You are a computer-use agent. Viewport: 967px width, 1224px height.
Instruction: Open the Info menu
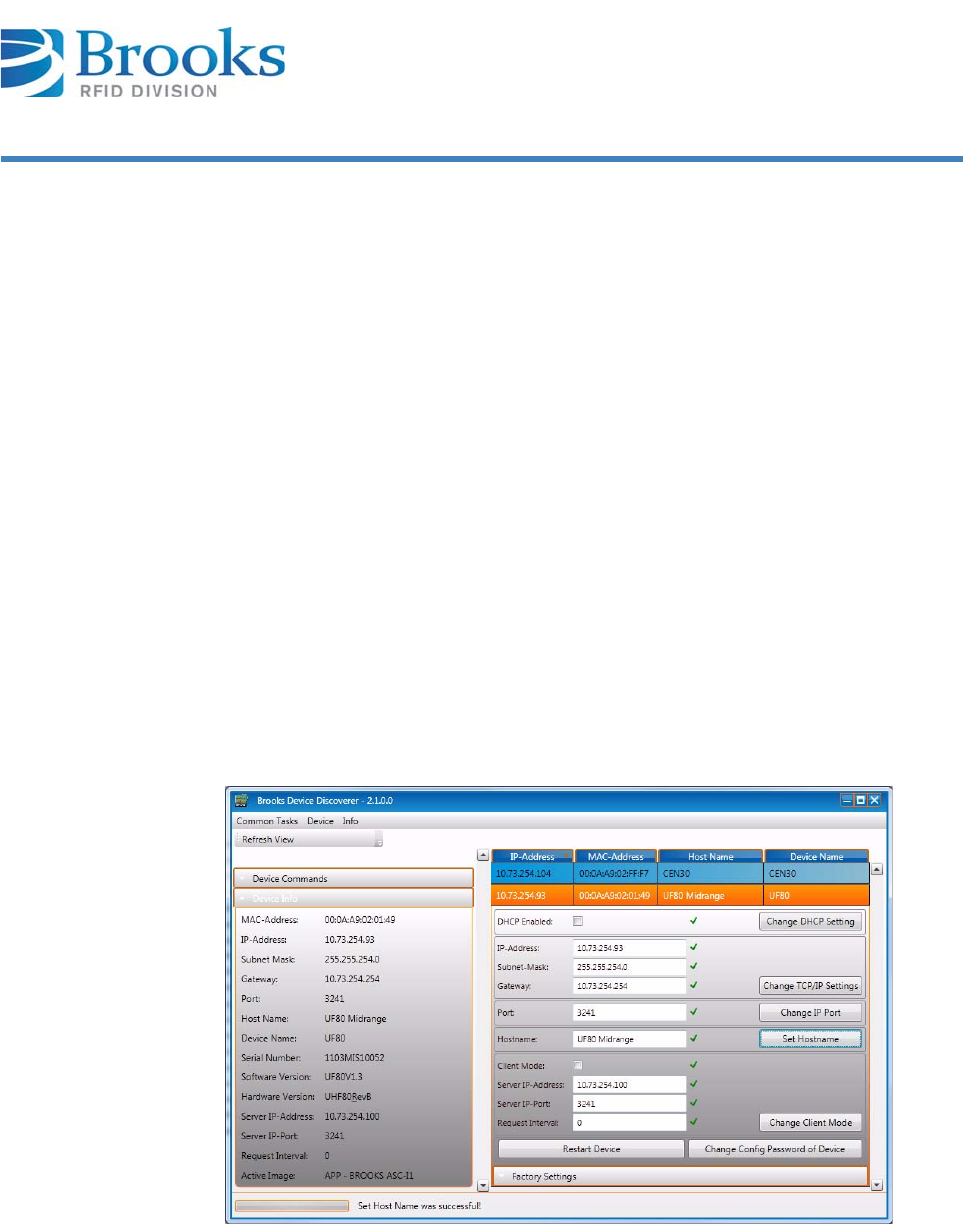[x=351, y=821]
